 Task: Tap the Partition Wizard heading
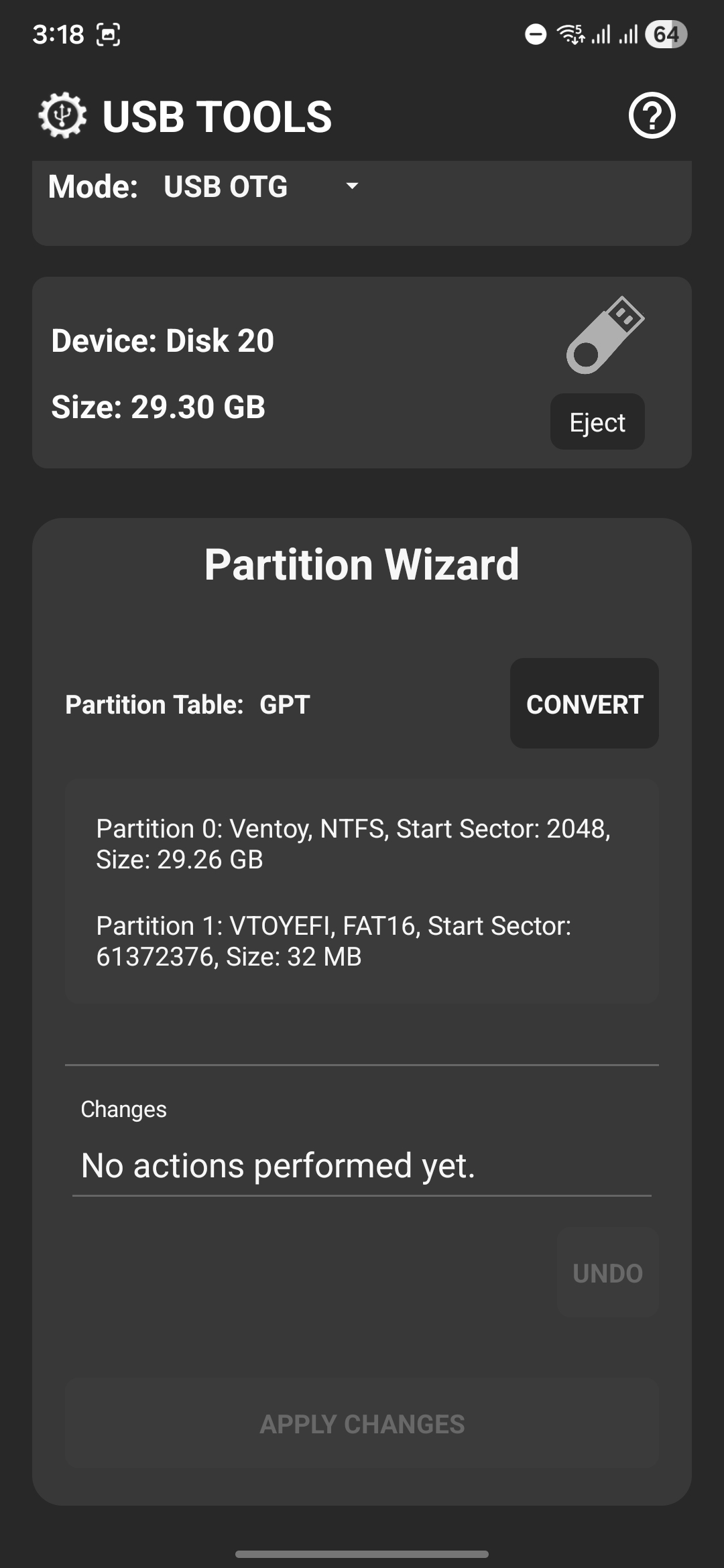(362, 564)
